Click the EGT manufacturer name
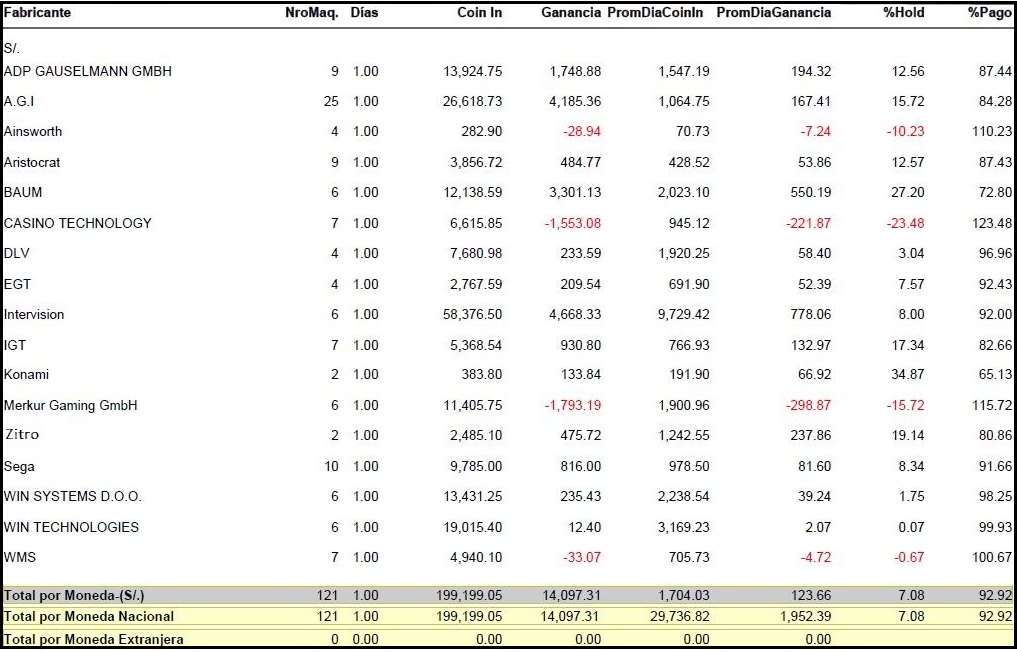This screenshot has height=652, width=1017. click(18, 284)
